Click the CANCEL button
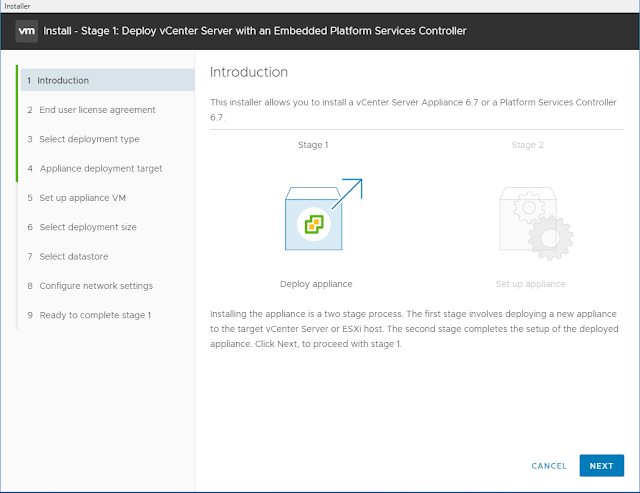Image resolution: width=640 pixels, height=493 pixels. [x=549, y=466]
